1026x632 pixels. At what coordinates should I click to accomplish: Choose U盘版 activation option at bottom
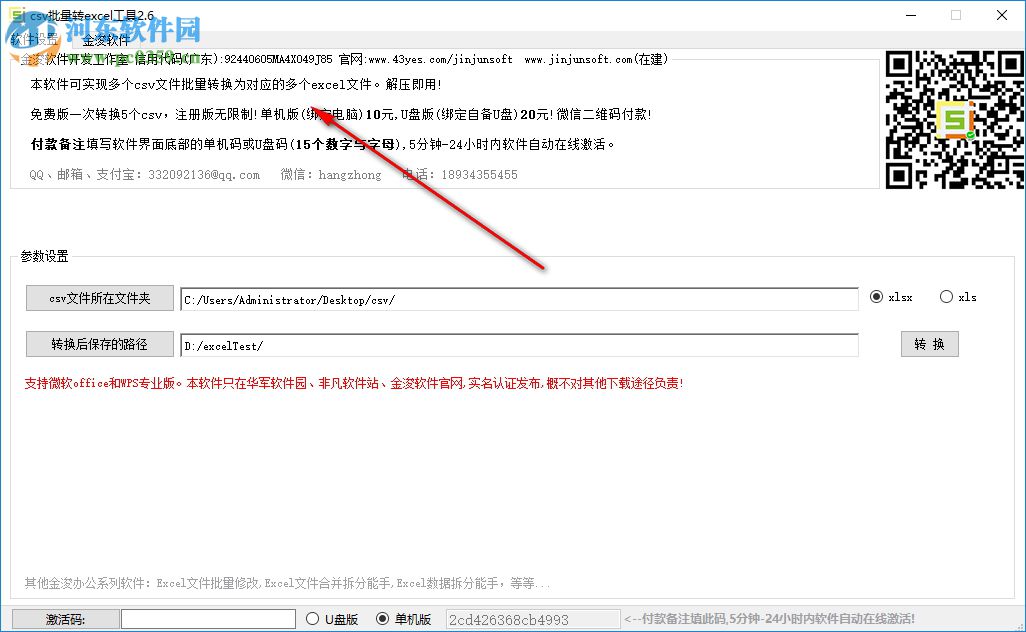point(313,617)
